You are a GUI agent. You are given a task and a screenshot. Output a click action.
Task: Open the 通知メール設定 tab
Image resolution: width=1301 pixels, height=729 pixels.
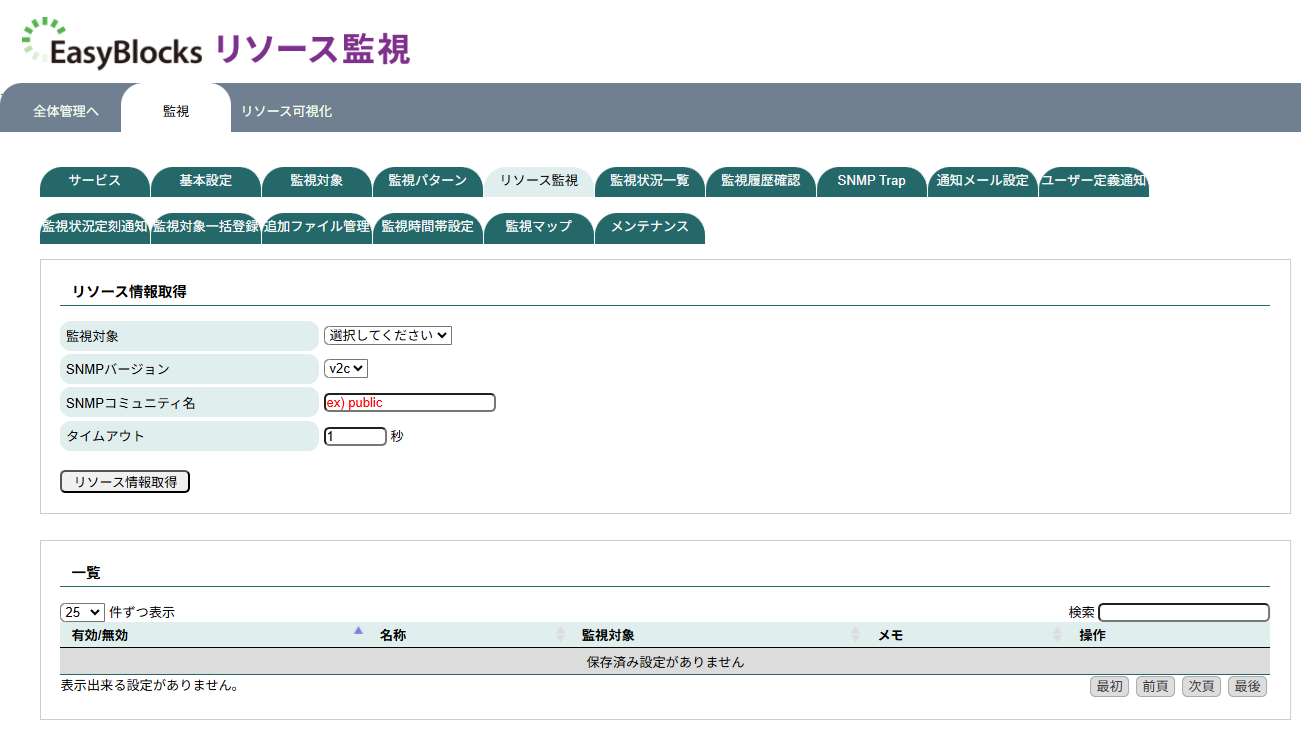click(982, 181)
